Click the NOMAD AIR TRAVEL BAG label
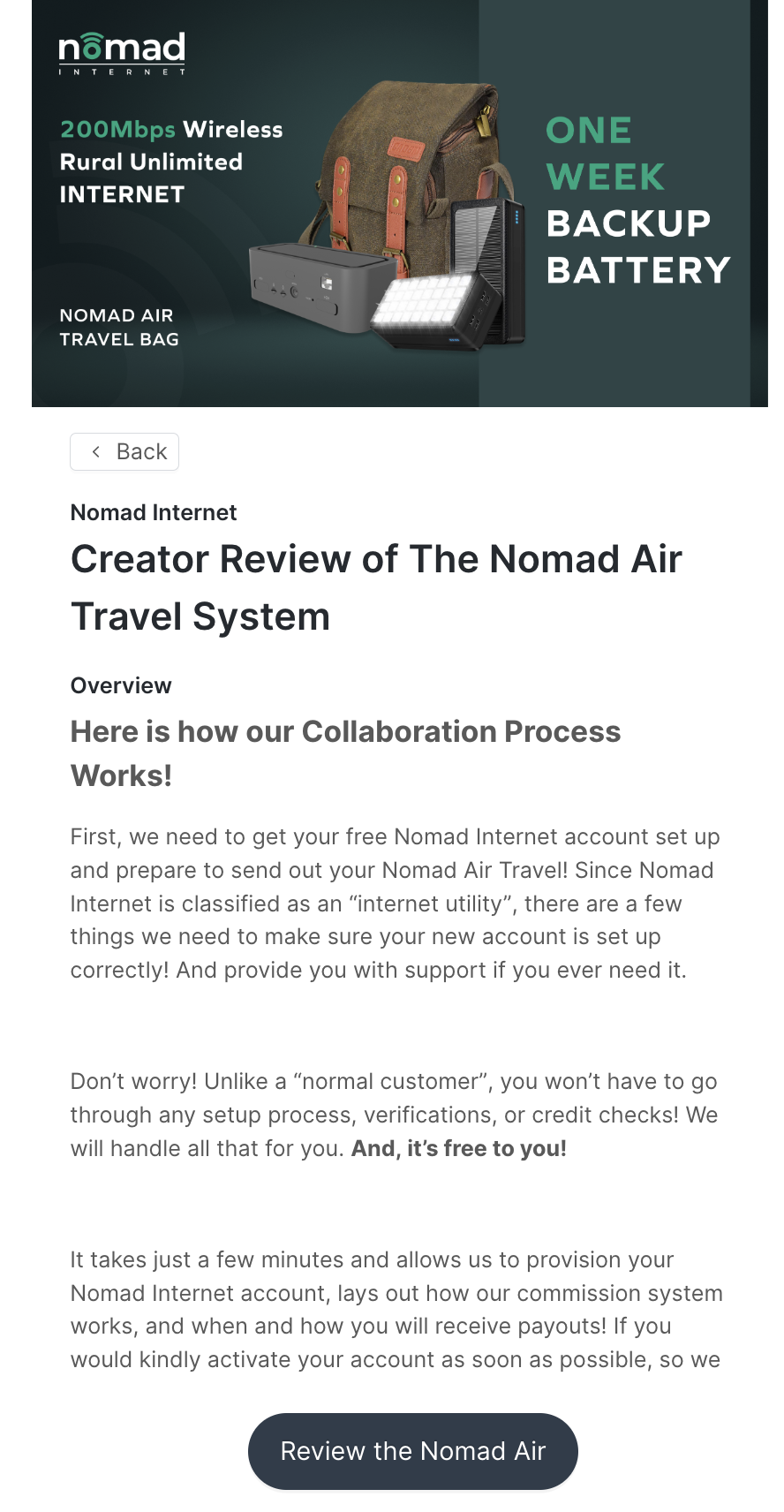 (x=119, y=327)
